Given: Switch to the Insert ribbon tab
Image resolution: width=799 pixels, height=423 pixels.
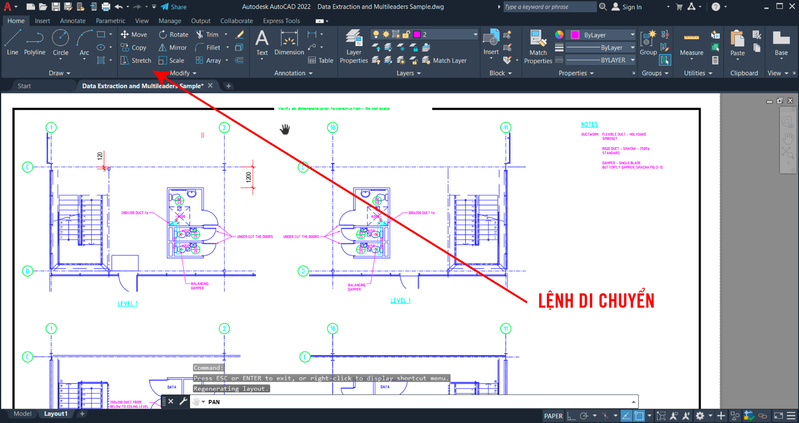Looking at the screenshot, I should coord(42,21).
